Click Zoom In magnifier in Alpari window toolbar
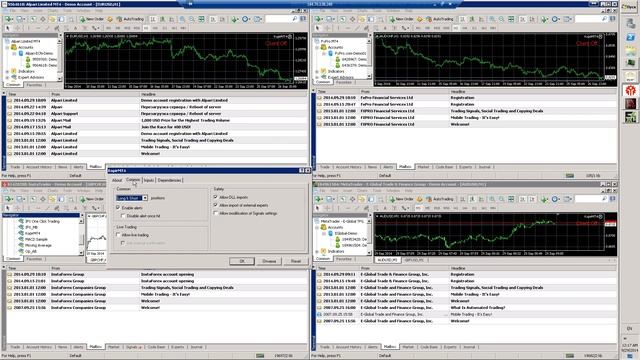The height and width of the screenshot is (360, 640). (182, 19)
